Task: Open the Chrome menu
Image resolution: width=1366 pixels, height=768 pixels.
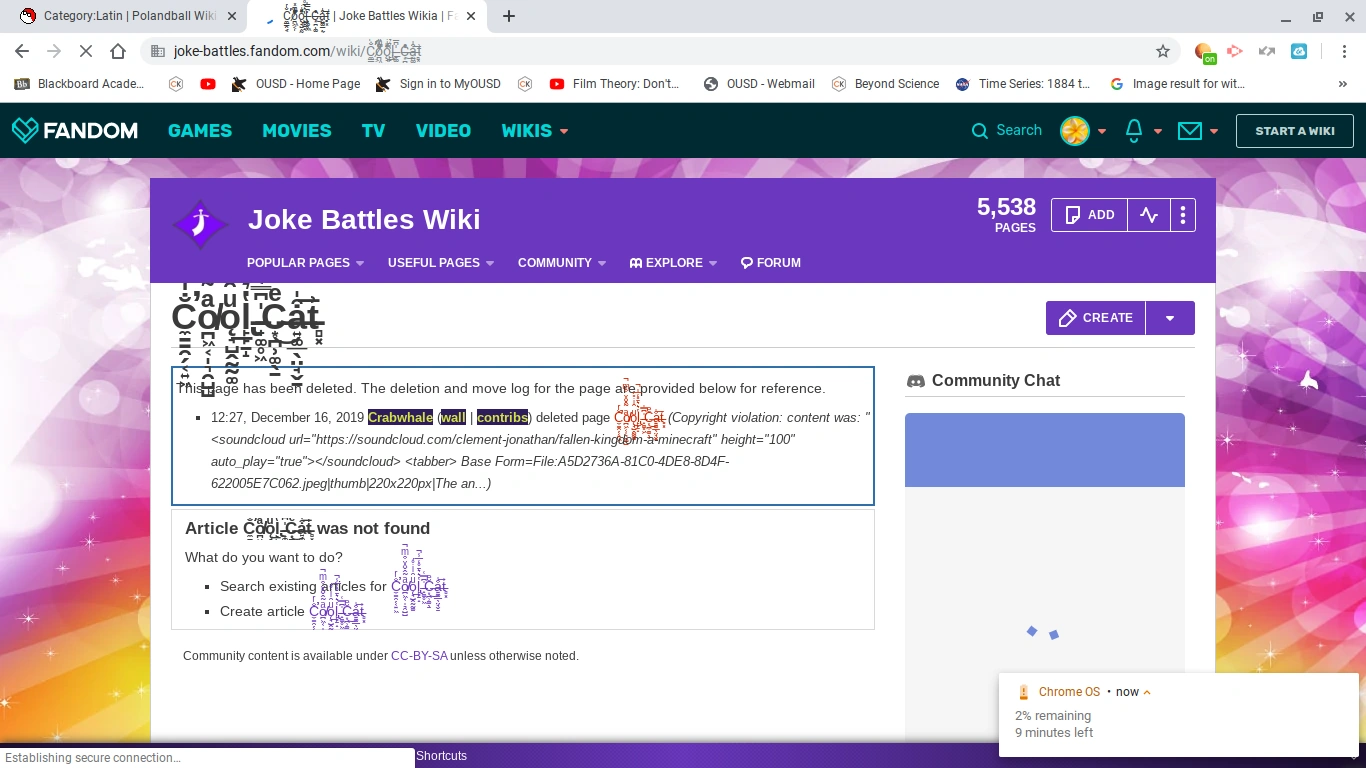Action: click(1345, 51)
